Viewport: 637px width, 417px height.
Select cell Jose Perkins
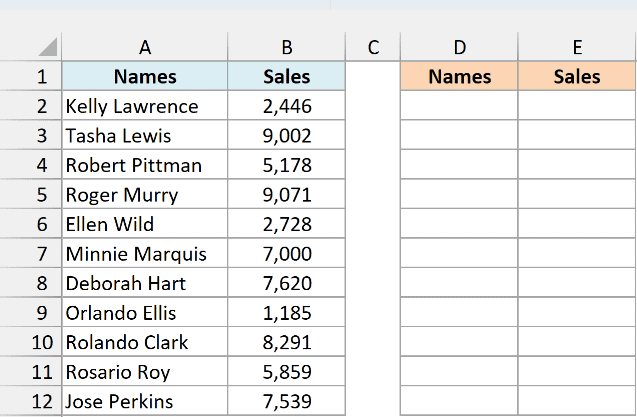click(x=145, y=401)
